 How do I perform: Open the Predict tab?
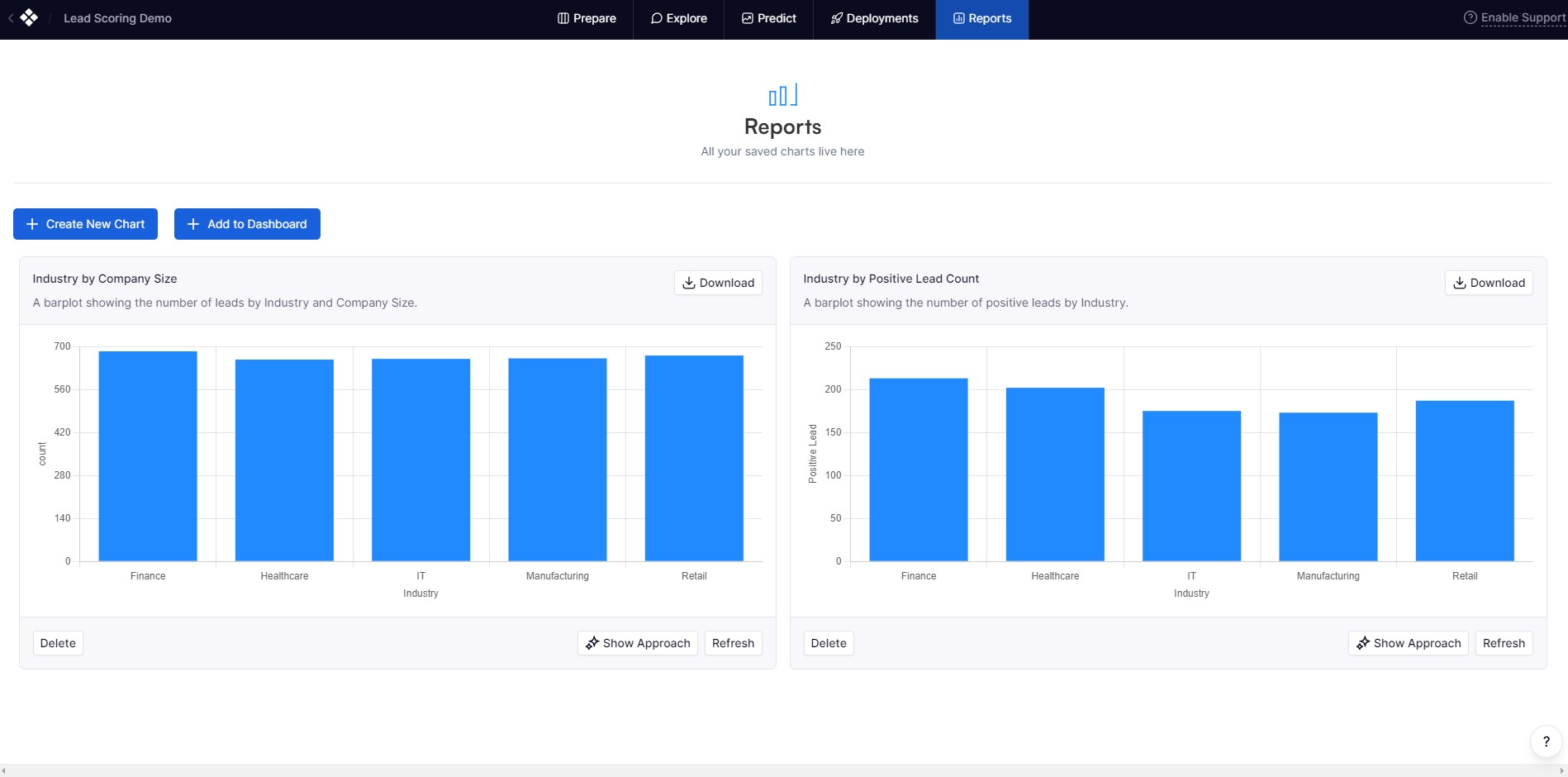(768, 18)
